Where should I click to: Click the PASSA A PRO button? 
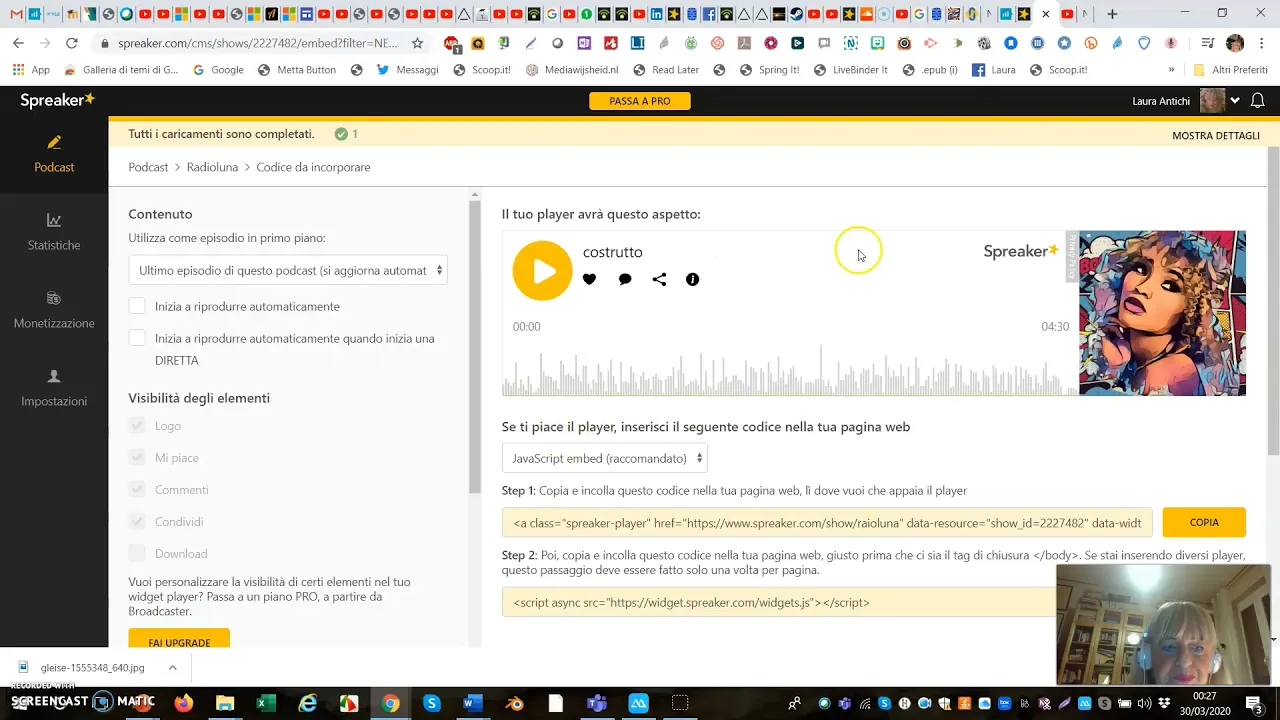tap(640, 101)
